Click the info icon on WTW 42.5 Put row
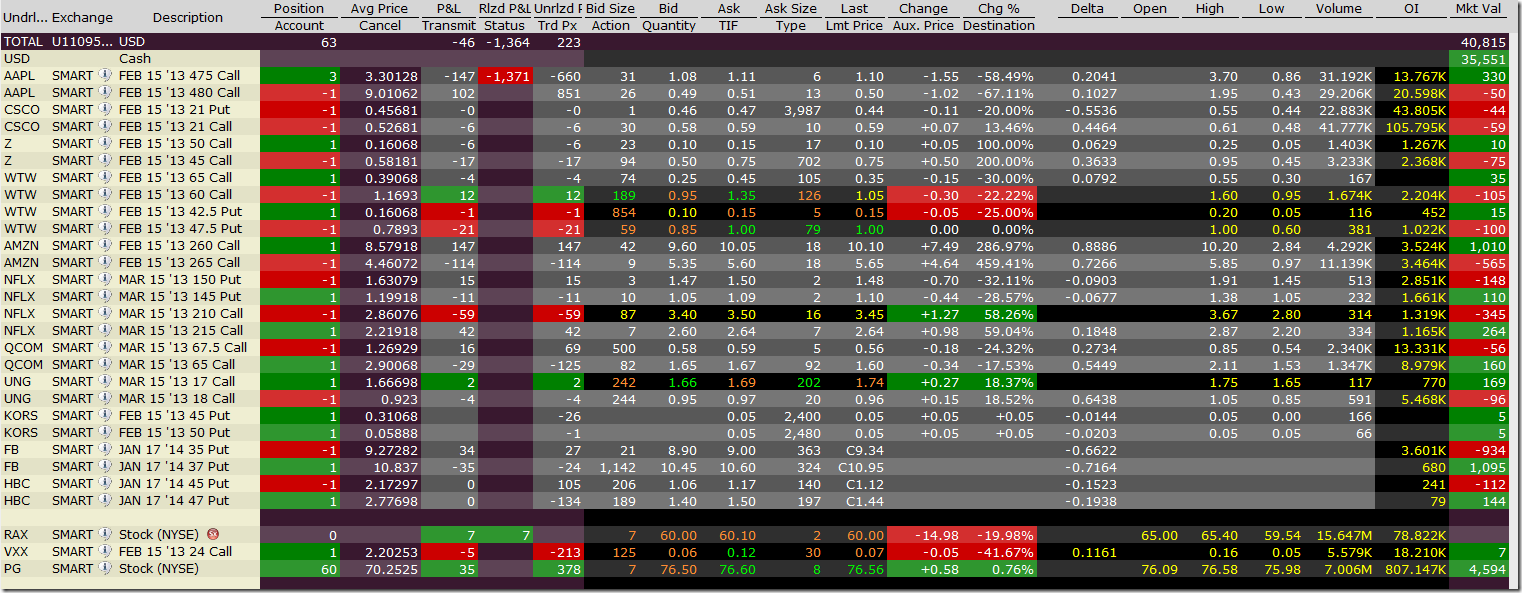The width and height of the screenshot is (1522, 593). pyautogui.click(x=105, y=212)
